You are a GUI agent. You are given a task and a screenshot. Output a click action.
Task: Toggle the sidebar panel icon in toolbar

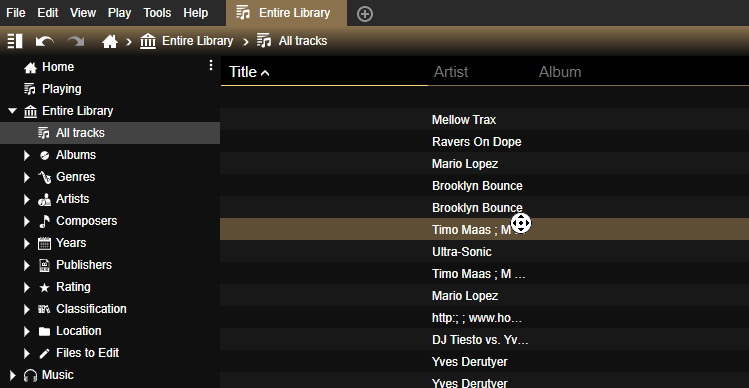pos(15,41)
